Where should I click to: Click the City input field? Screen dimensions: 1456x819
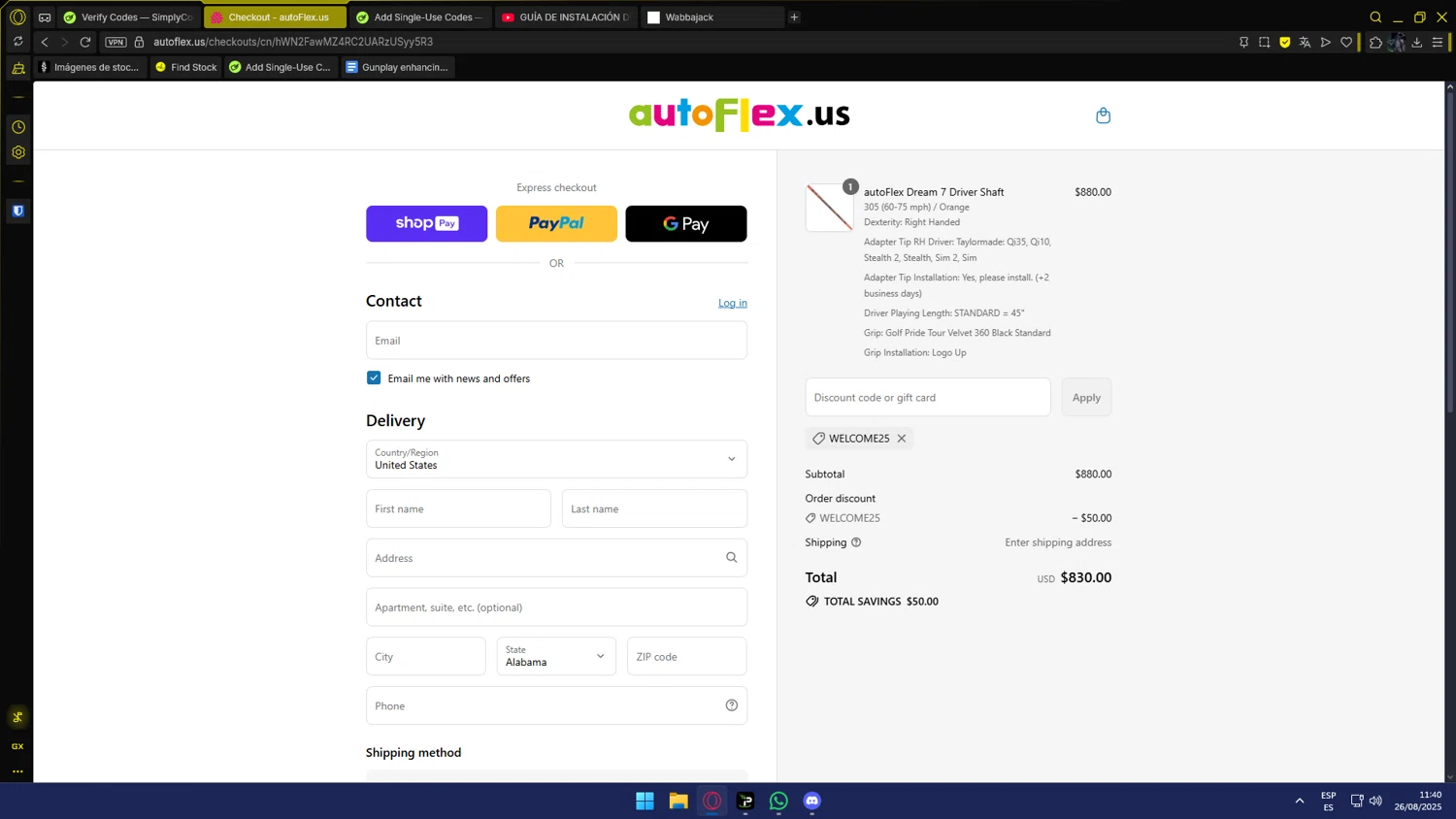[425, 656]
